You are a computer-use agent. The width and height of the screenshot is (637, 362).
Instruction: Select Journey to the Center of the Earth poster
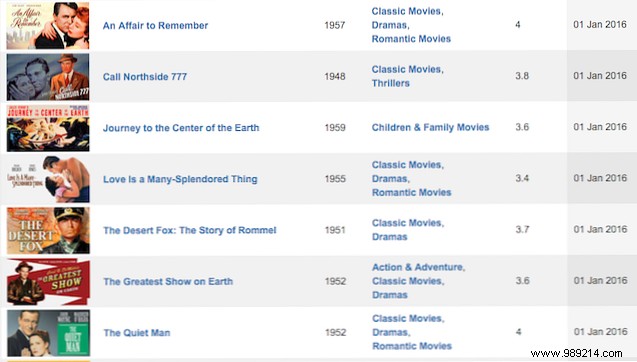point(48,128)
